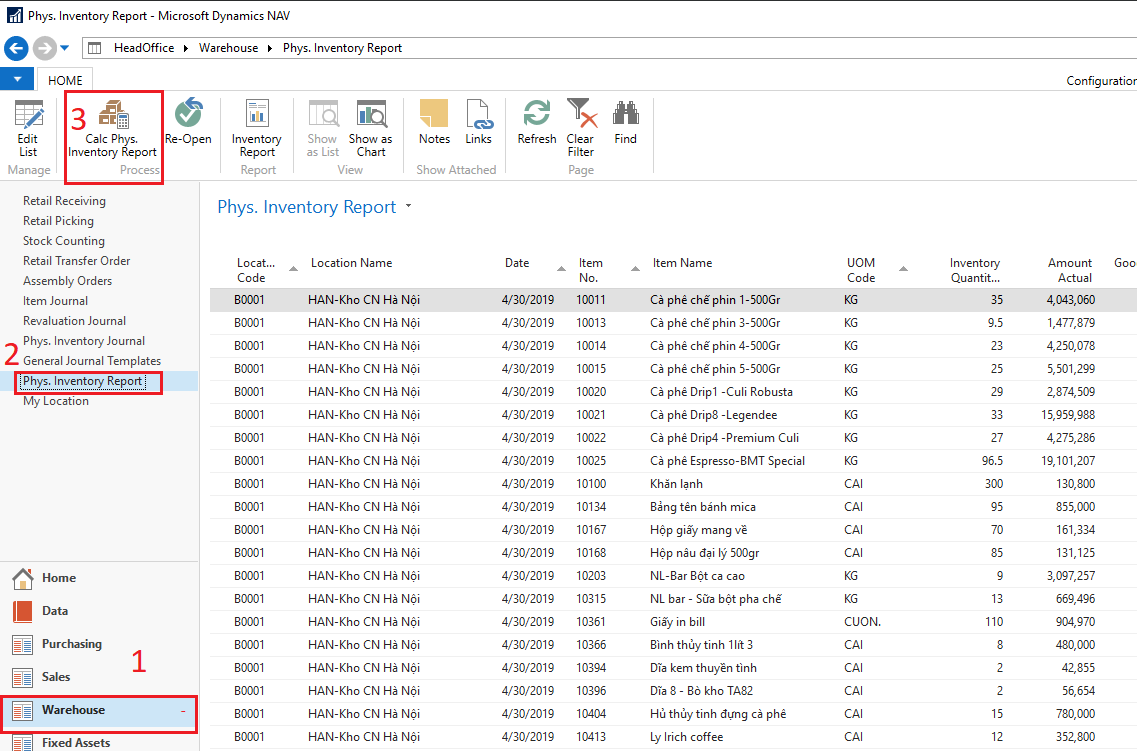The image size is (1137, 751).
Task: Select the HOME ribbon tab
Action: pyautogui.click(x=65, y=80)
